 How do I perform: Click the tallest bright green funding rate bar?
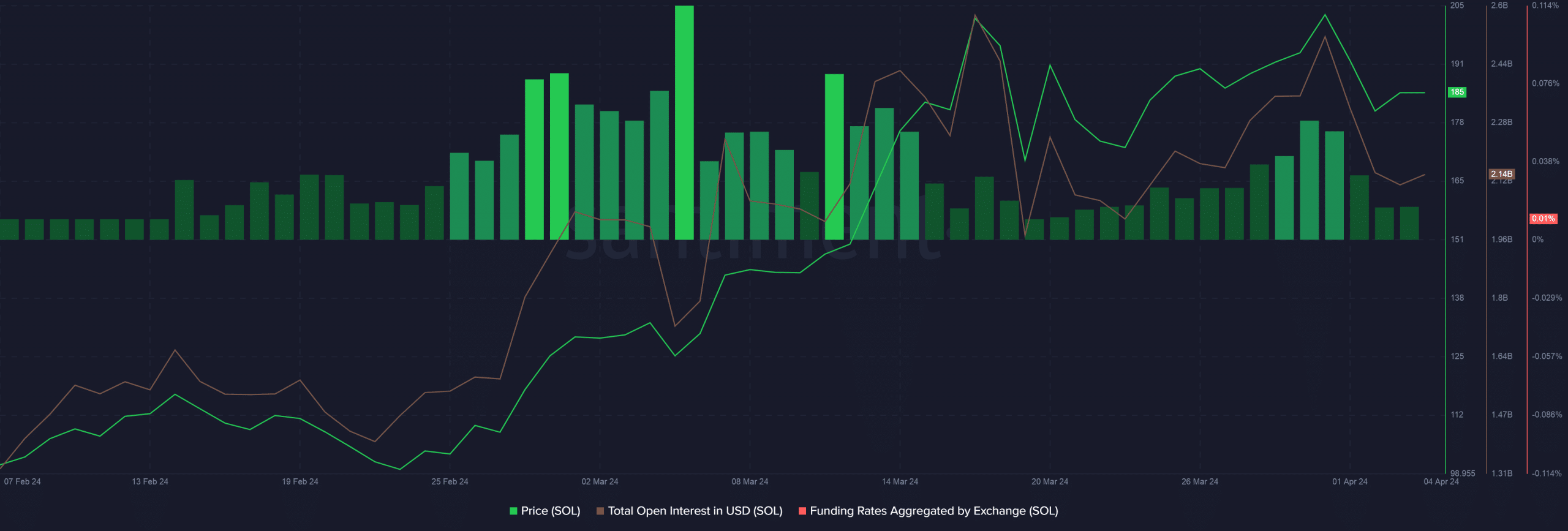pyautogui.click(x=684, y=122)
